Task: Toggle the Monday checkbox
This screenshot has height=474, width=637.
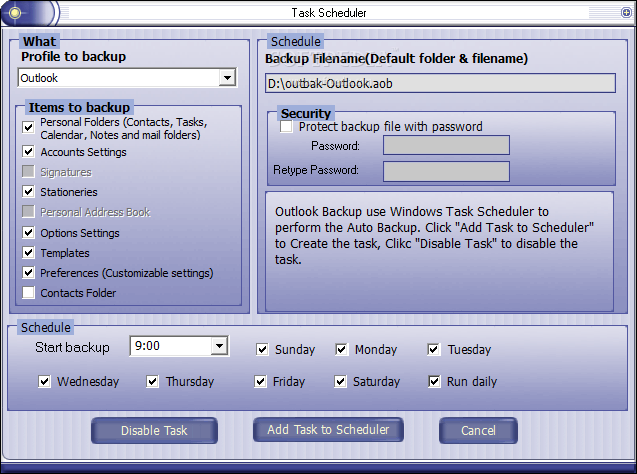Action: click(x=342, y=349)
